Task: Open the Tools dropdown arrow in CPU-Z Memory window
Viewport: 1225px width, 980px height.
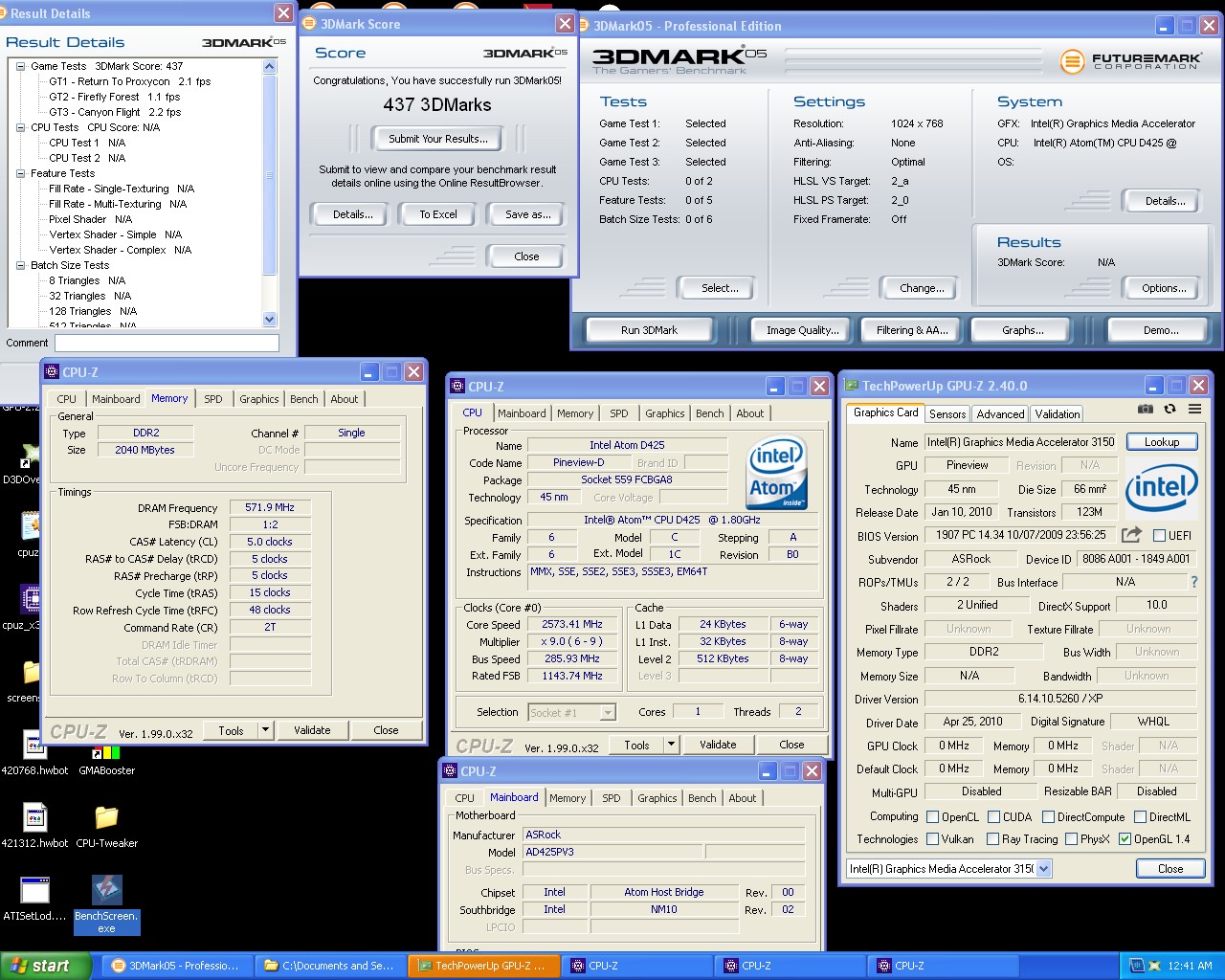Action: click(x=266, y=730)
